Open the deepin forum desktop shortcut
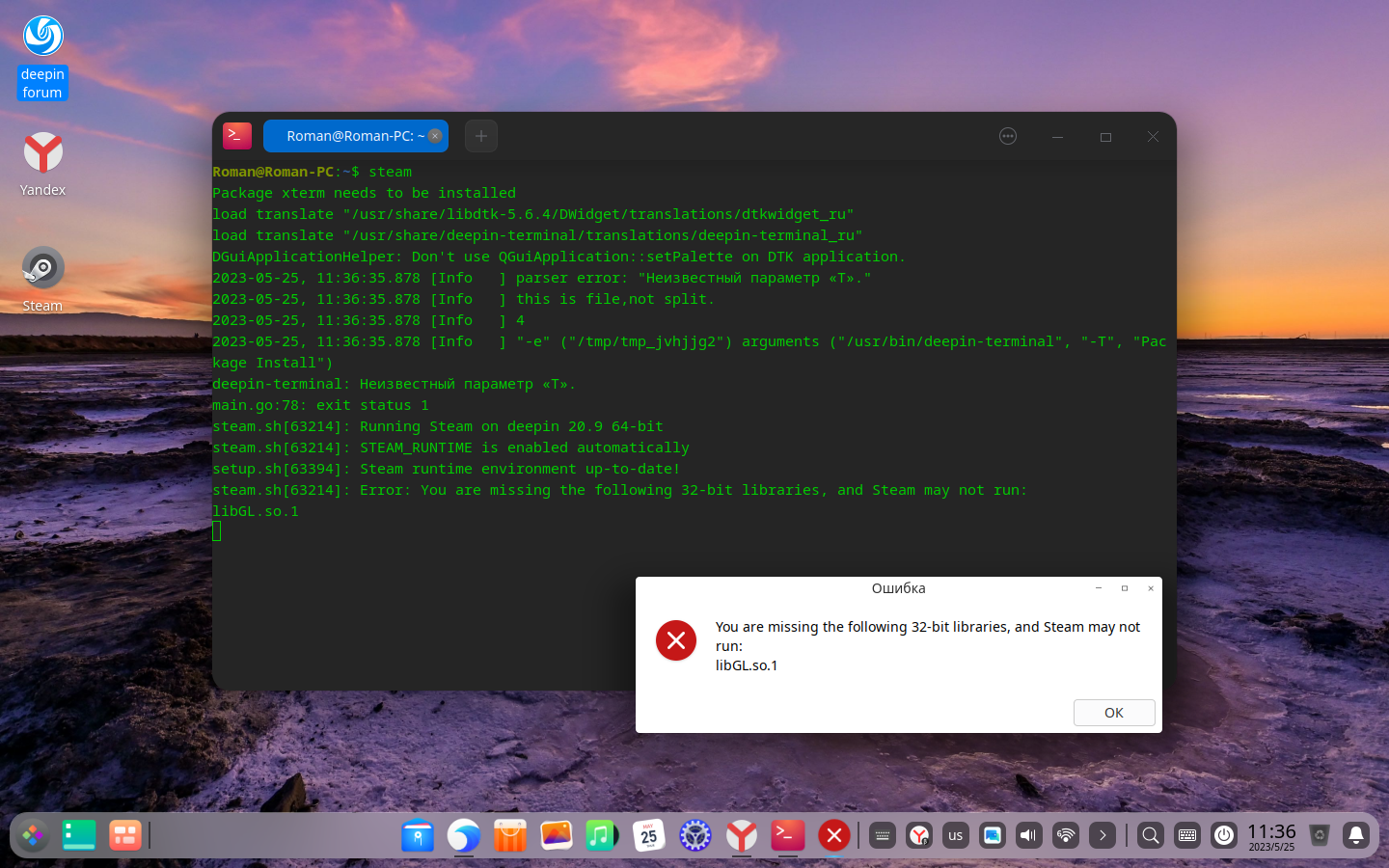 pyautogui.click(x=42, y=58)
